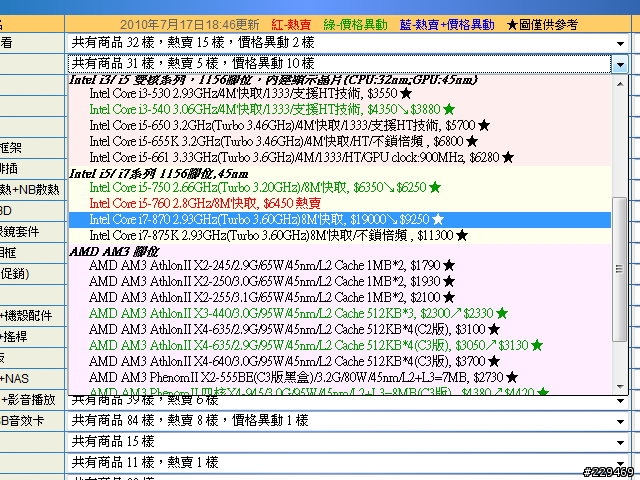The height and width of the screenshot is (480, 640).
Task: Click the B音效卡 category label
Action: [22, 421]
